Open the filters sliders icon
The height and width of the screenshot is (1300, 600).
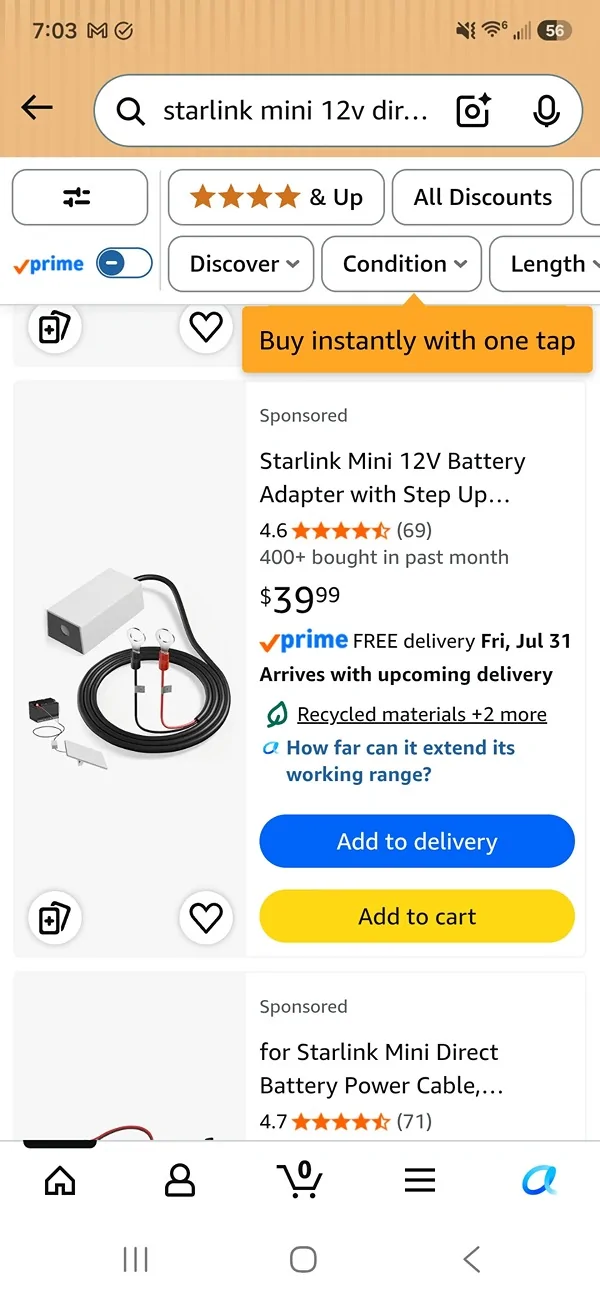[80, 197]
